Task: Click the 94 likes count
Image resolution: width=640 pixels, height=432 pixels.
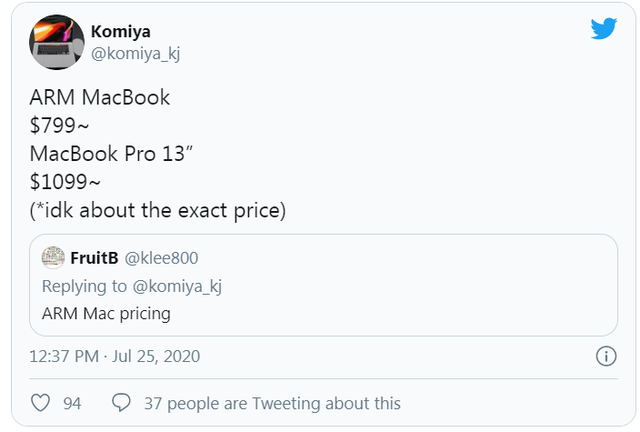Action: pos(72,403)
